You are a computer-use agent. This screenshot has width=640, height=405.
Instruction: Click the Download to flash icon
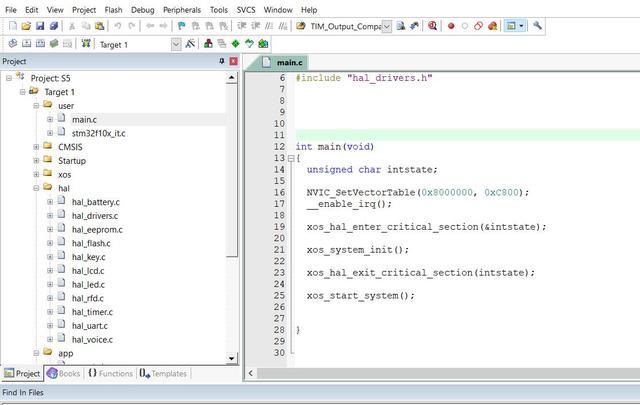pos(86,43)
